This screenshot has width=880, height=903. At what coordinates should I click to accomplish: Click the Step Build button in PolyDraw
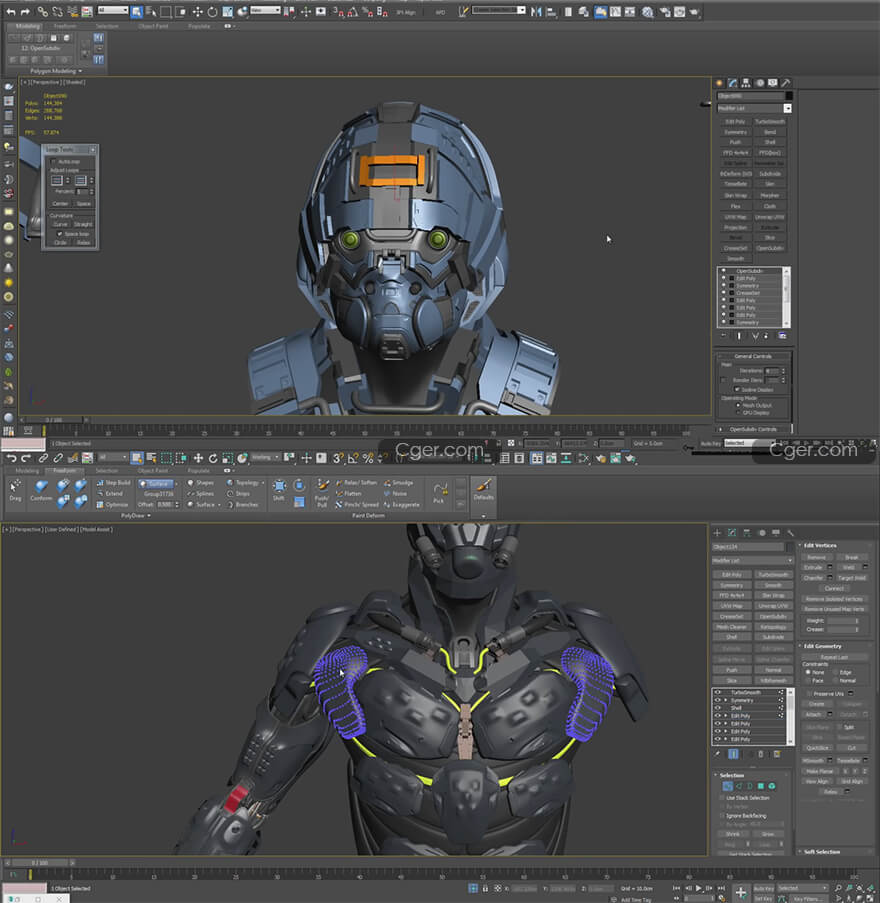click(113, 483)
